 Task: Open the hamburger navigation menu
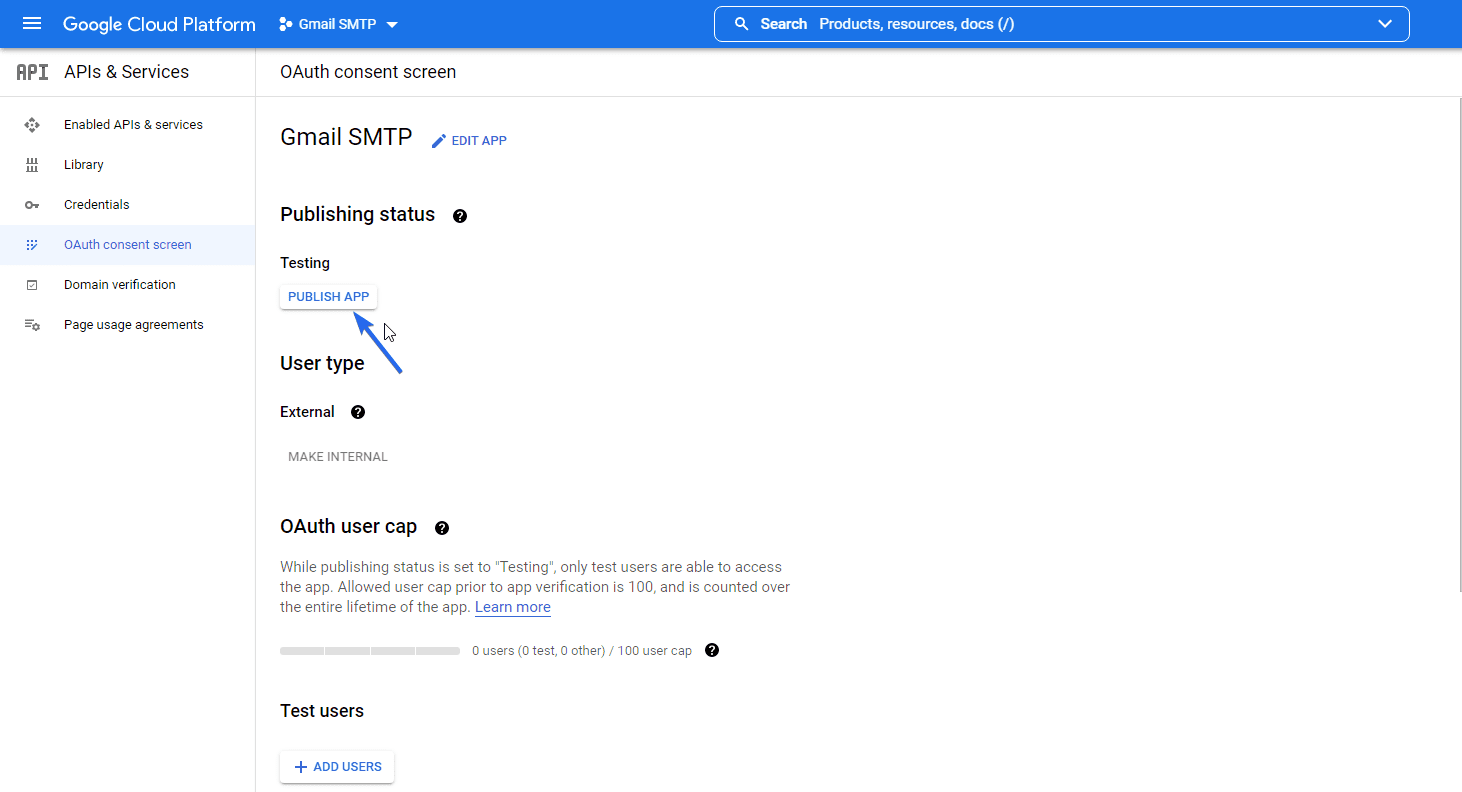32,24
